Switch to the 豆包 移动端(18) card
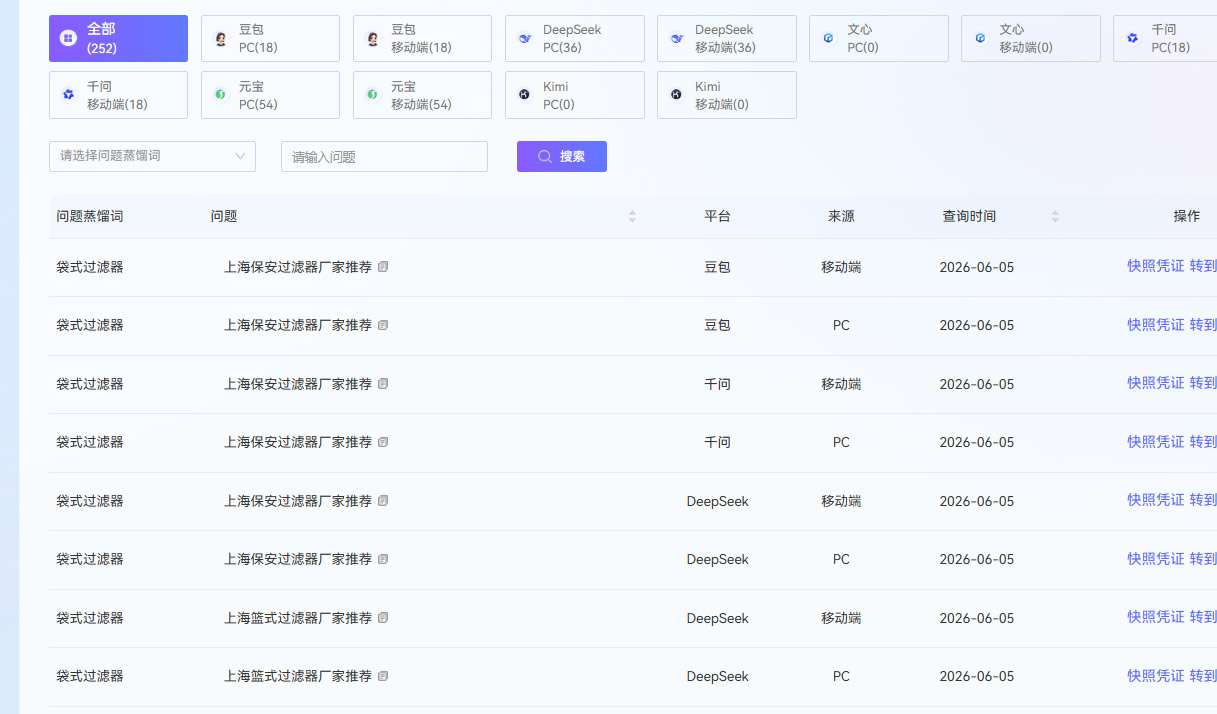The width and height of the screenshot is (1217, 714). coord(422,38)
